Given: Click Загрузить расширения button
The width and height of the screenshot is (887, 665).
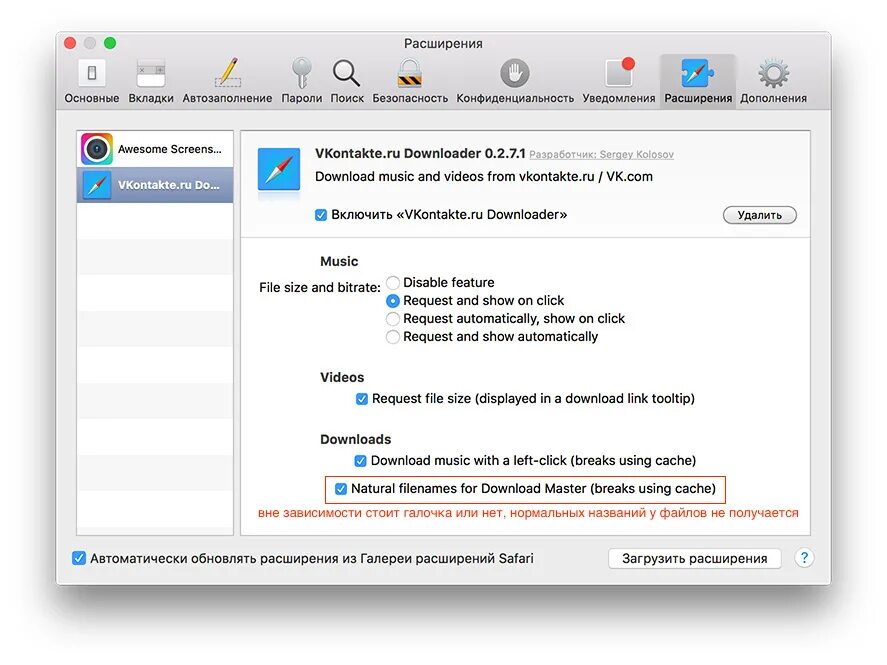Looking at the screenshot, I should (x=695, y=558).
